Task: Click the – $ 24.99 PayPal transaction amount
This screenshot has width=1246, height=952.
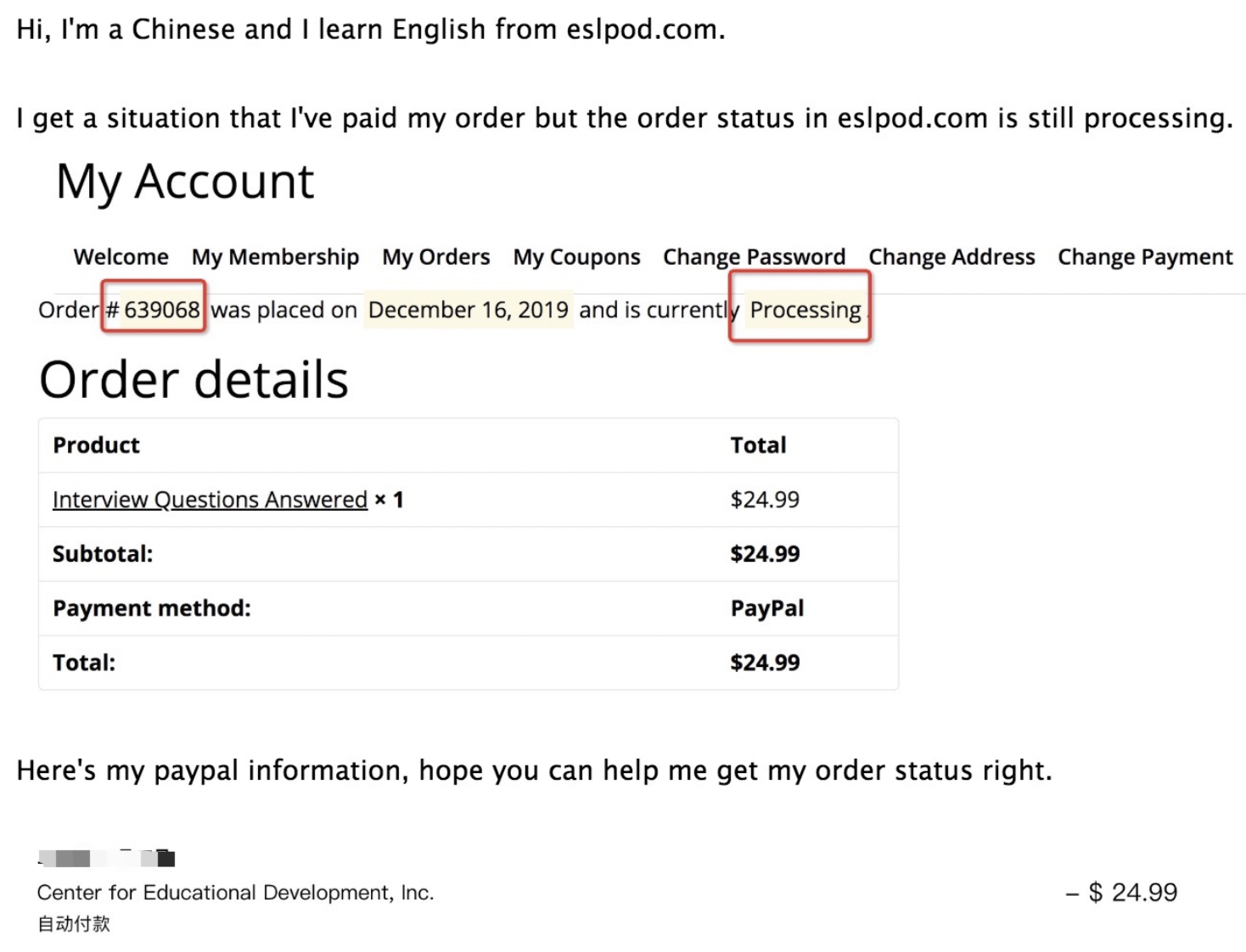Action: click(x=1122, y=893)
